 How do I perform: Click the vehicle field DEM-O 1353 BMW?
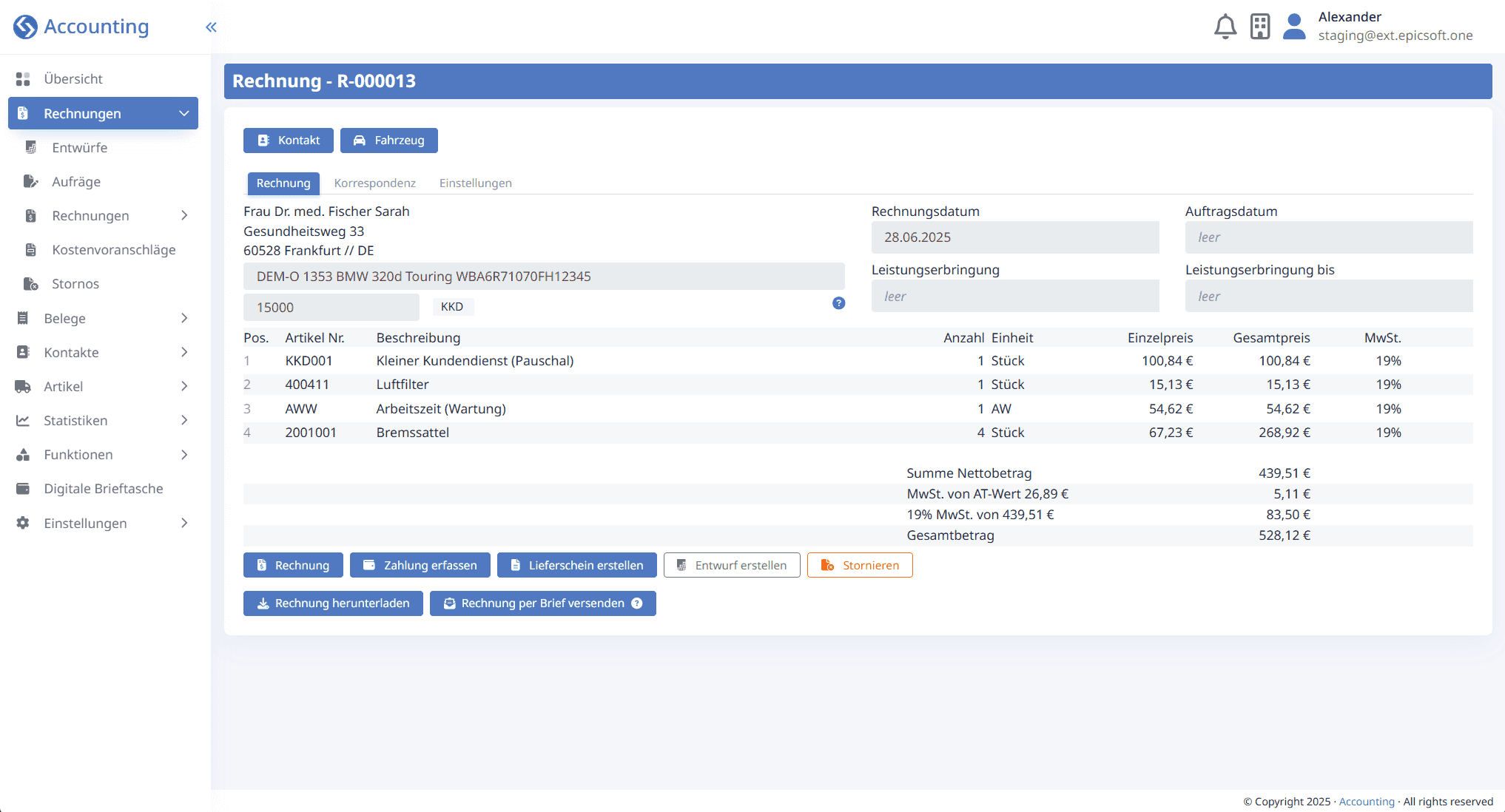[x=544, y=277]
